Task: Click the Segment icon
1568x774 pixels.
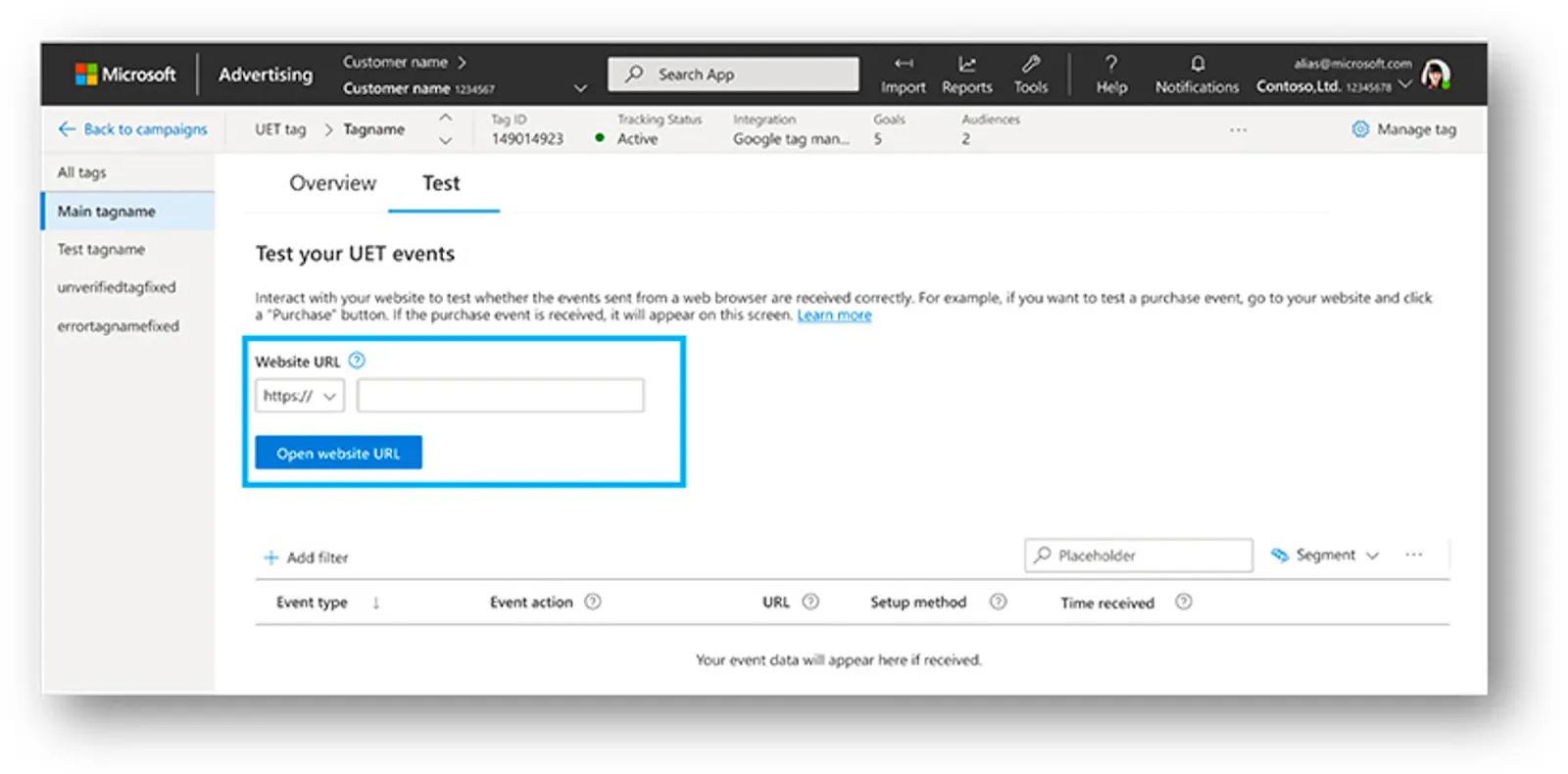Action: 1280,555
